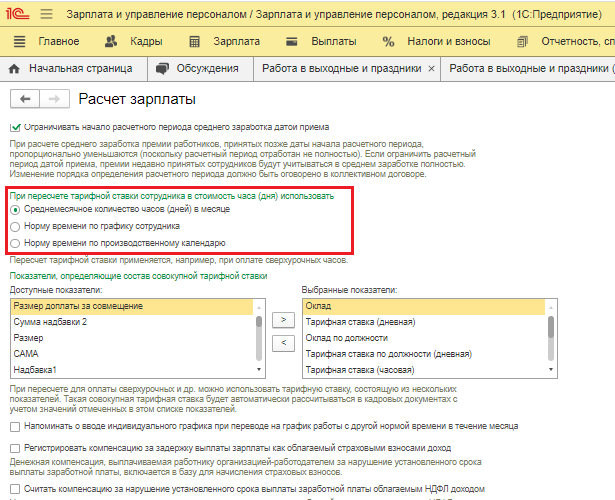Viewport: 615px width, 500px height.
Task: Select Норму времени по производственному календарю
Action: [15, 244]
